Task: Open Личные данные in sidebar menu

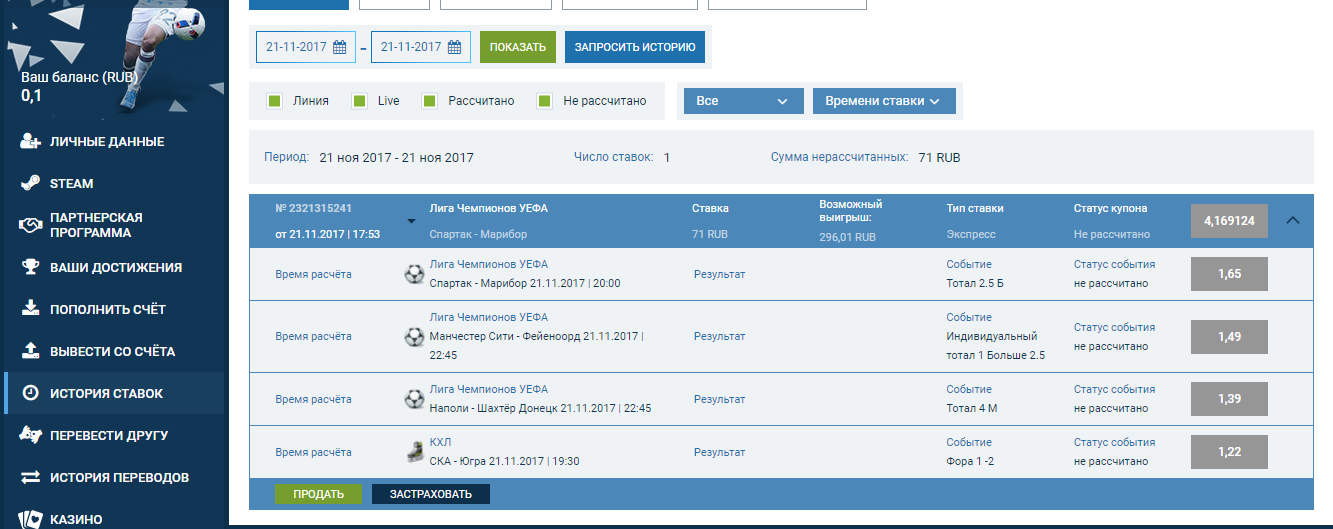Action: click(107, 142)
